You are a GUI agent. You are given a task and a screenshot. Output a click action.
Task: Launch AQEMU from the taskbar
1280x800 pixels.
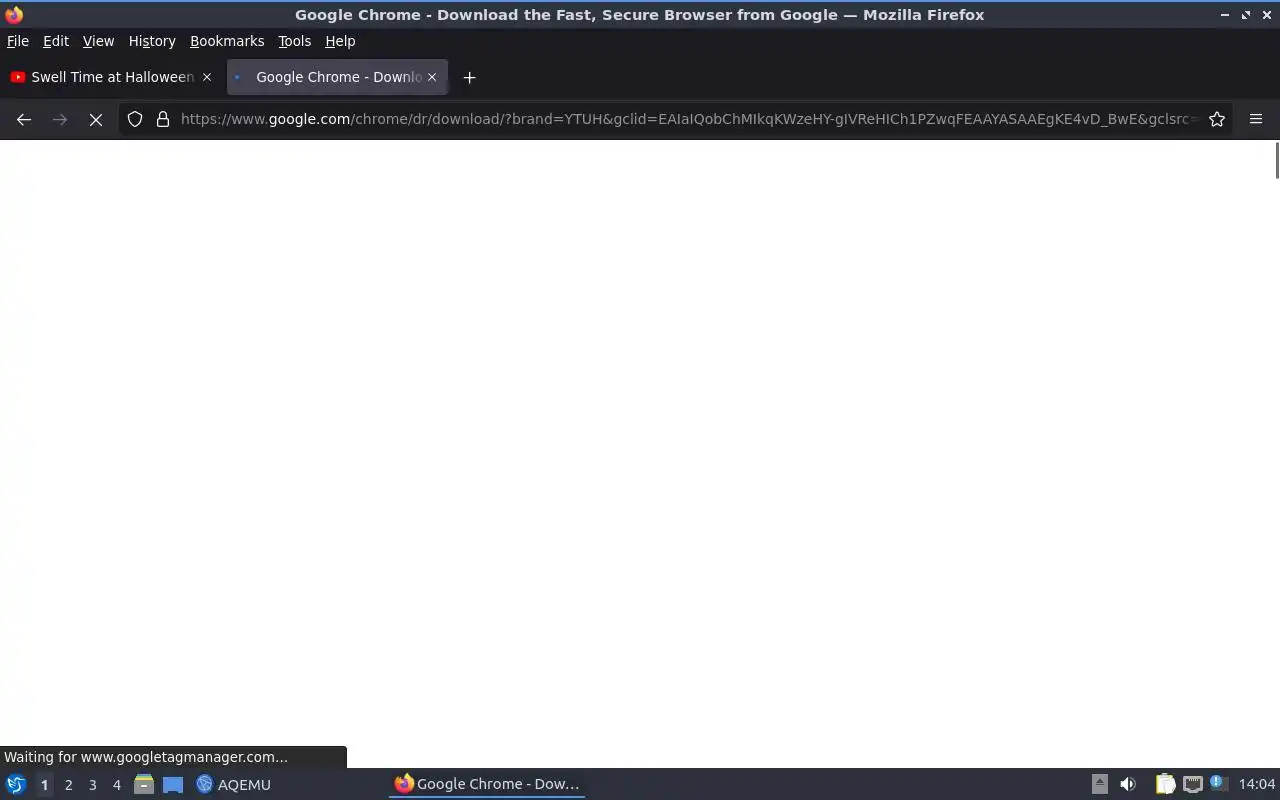click(234, 784)
